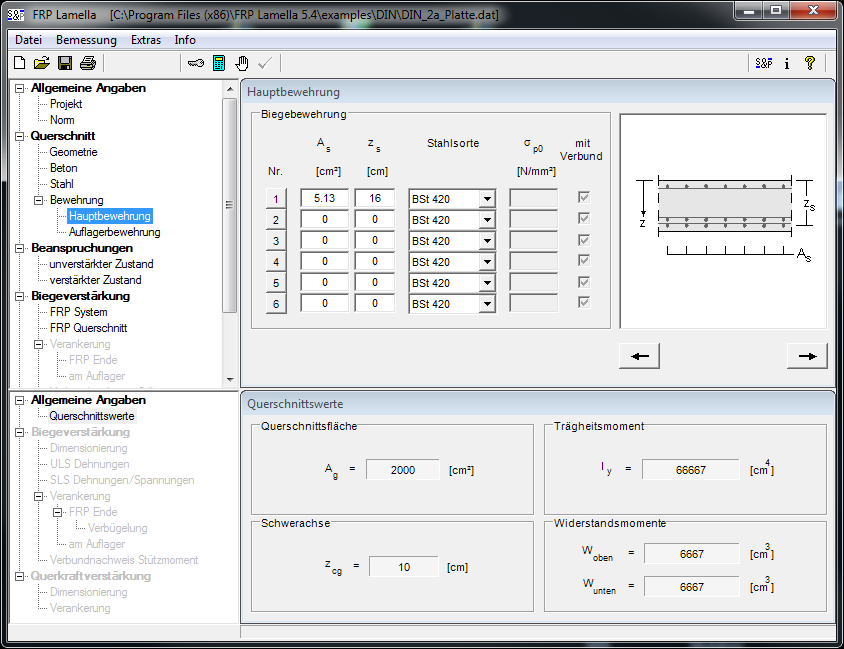The height and width of the screenshot is (649, 844).
Task: Open the Extras menu
Action: coord(145,40)
